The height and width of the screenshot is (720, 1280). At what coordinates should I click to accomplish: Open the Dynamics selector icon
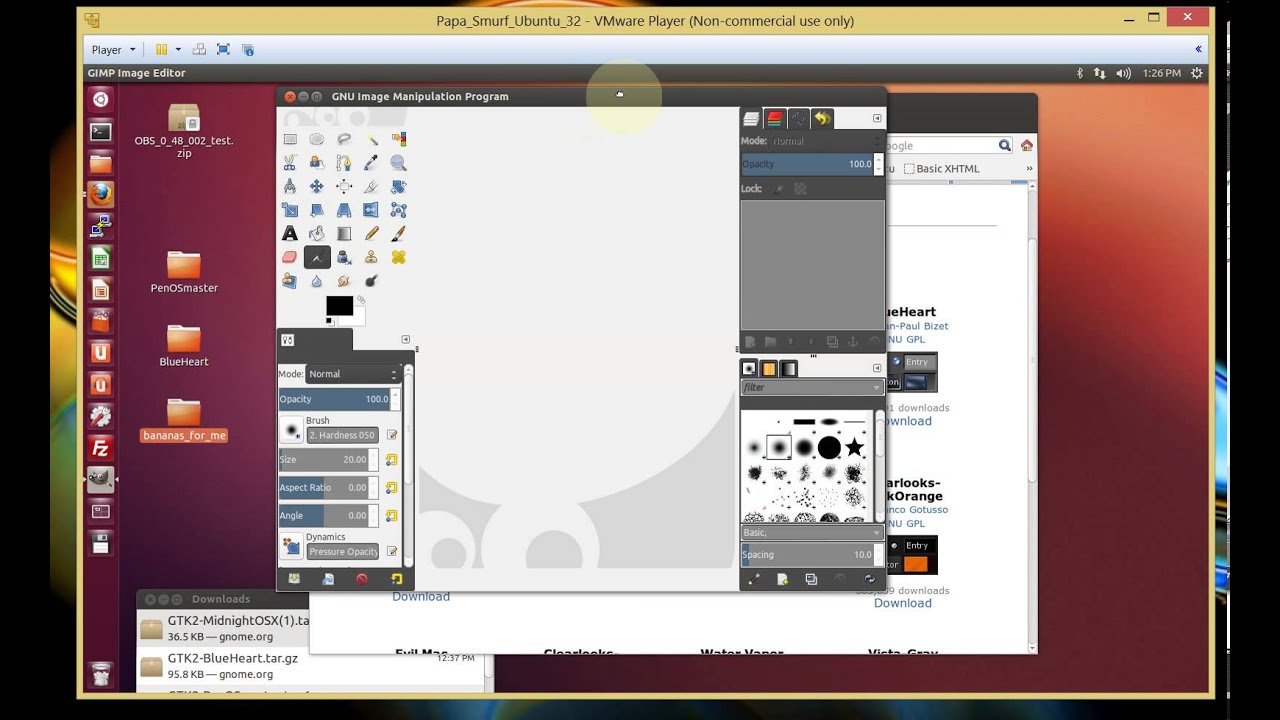pyautogui.click(x=291, y=546)
